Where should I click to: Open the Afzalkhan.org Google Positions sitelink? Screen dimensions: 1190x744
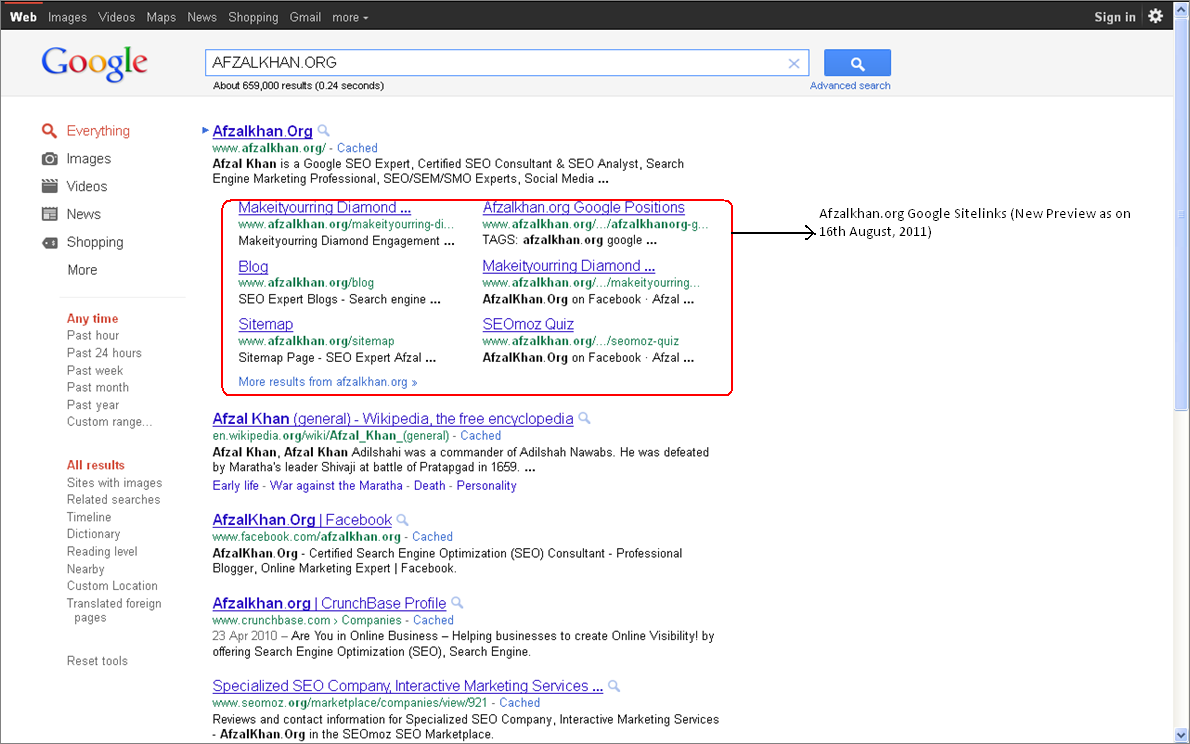point(584,207)
